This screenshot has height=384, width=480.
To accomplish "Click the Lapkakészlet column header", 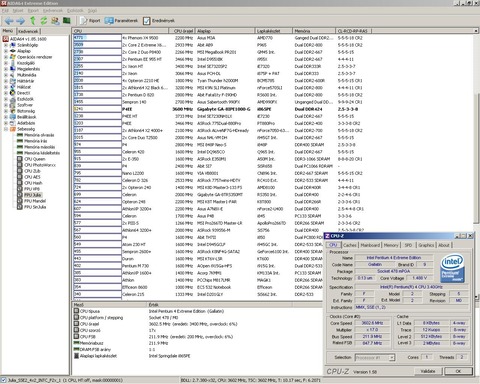I will (273, 31).
